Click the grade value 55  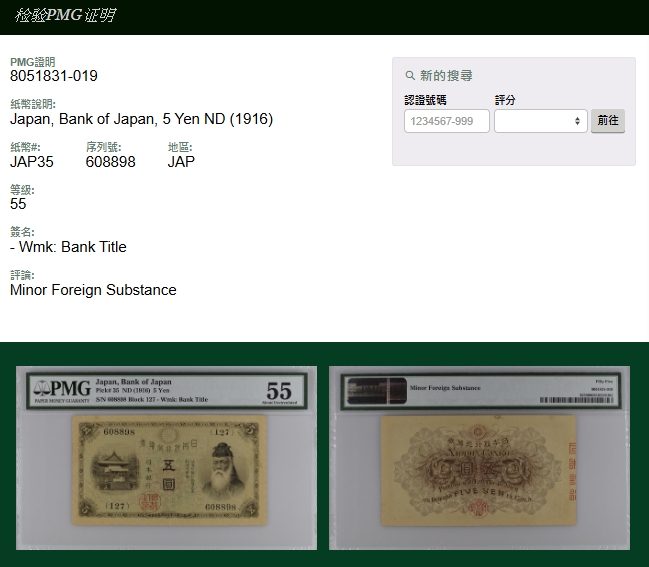18,204
